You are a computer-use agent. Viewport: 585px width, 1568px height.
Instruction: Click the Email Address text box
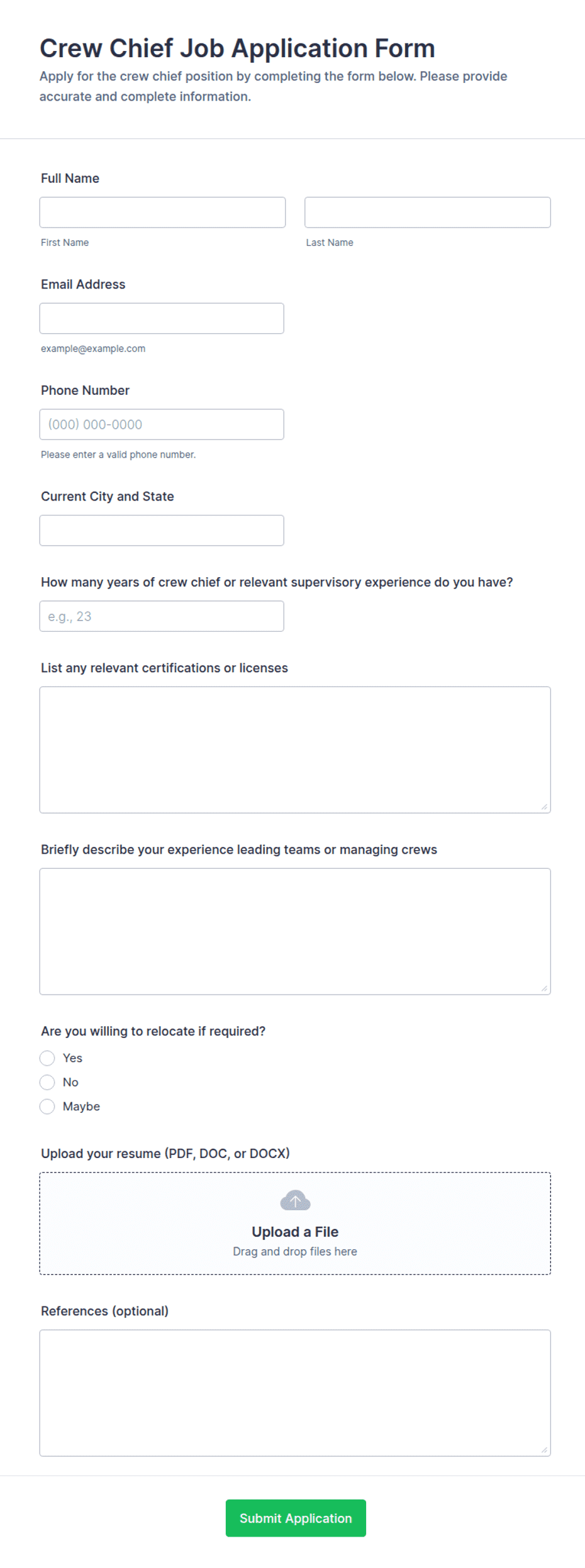[162, 318]
